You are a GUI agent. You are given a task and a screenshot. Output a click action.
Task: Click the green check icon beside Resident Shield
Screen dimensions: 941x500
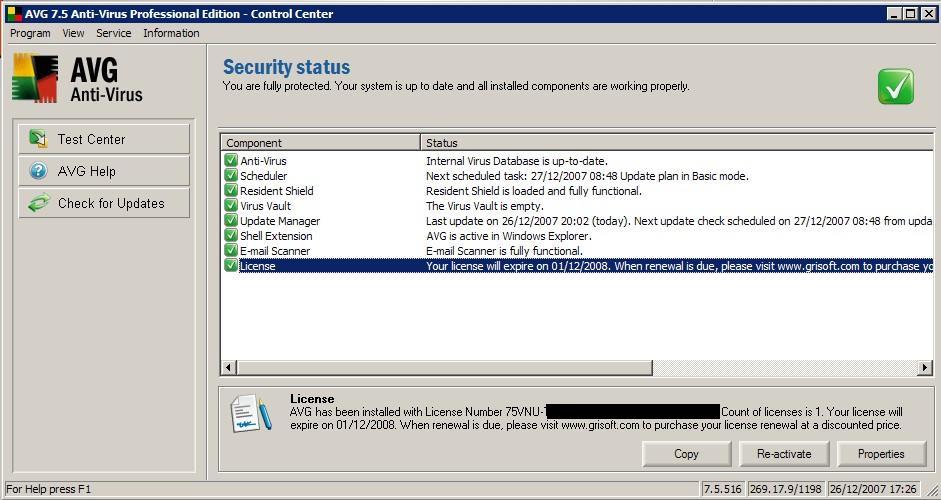point(231,190)
